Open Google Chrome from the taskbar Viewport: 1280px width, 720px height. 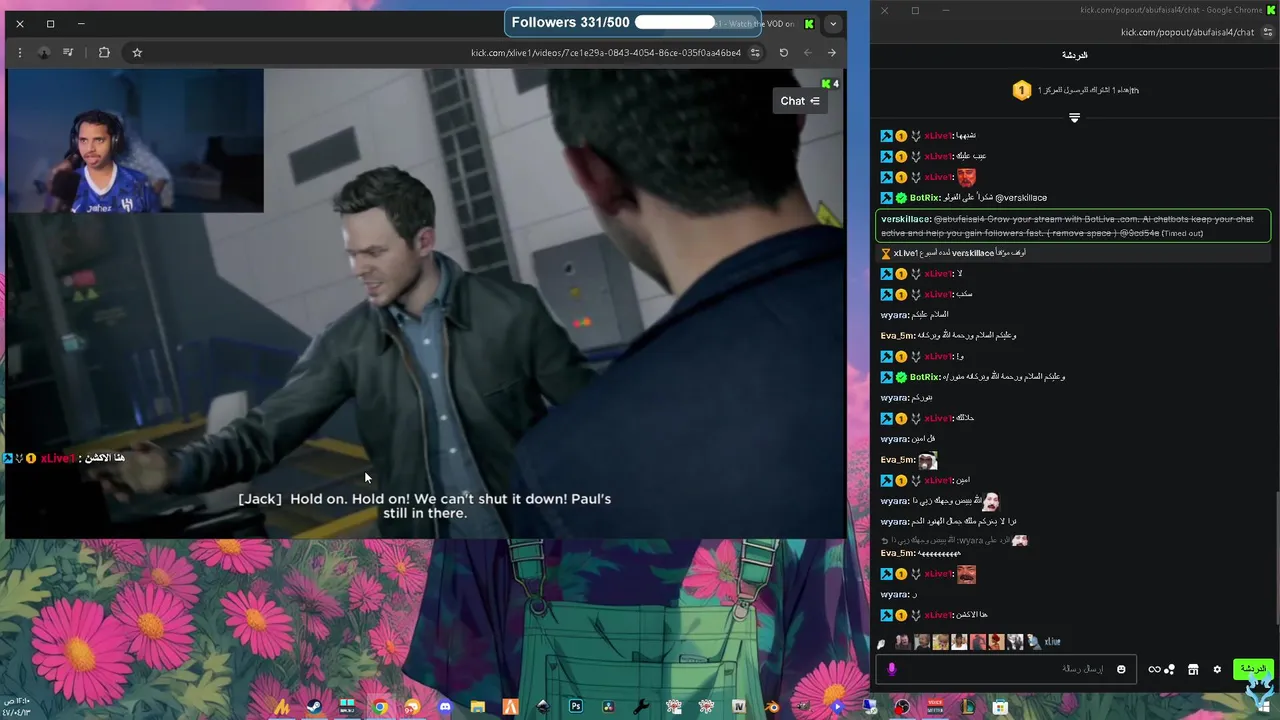380,707
